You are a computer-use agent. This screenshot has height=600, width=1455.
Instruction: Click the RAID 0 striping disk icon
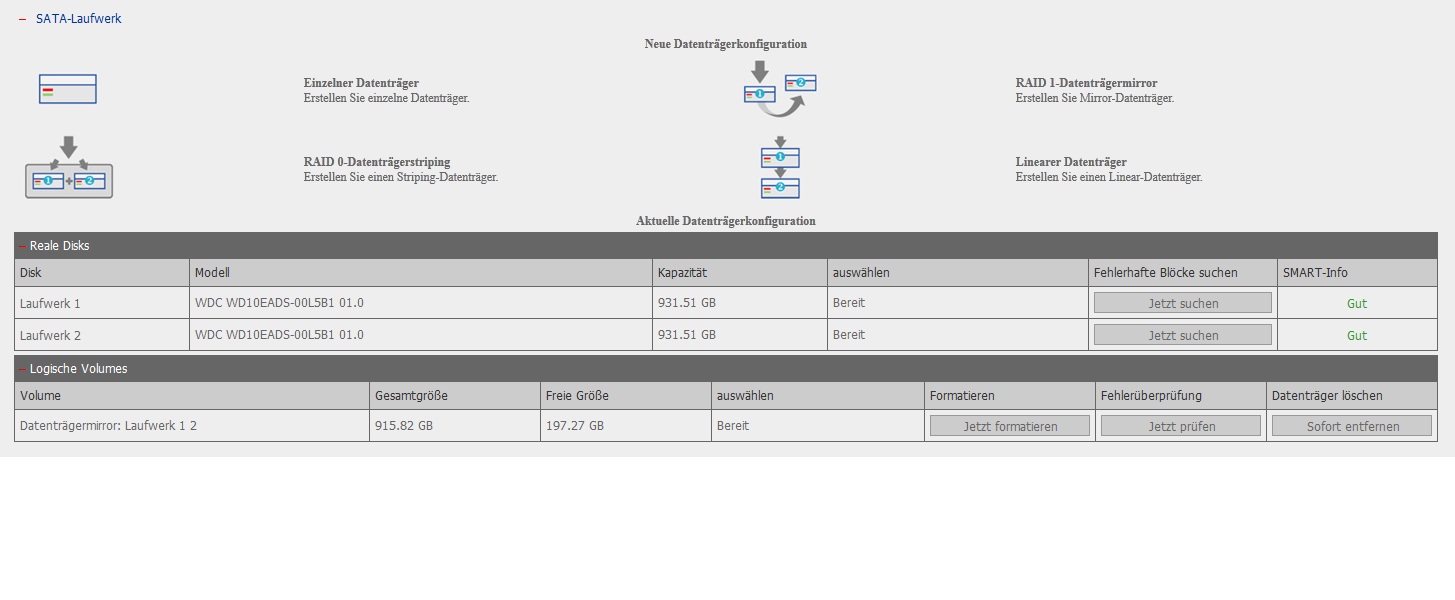69,167
